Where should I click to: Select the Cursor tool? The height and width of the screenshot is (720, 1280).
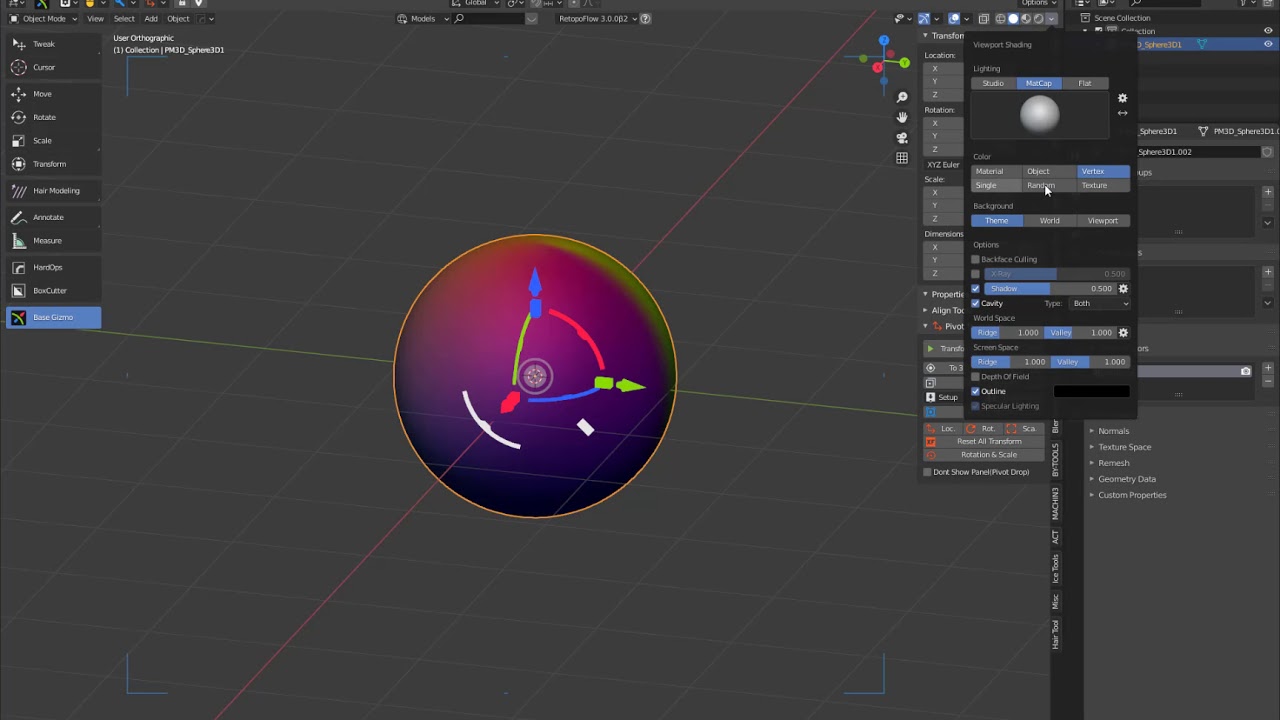point(53,67)
